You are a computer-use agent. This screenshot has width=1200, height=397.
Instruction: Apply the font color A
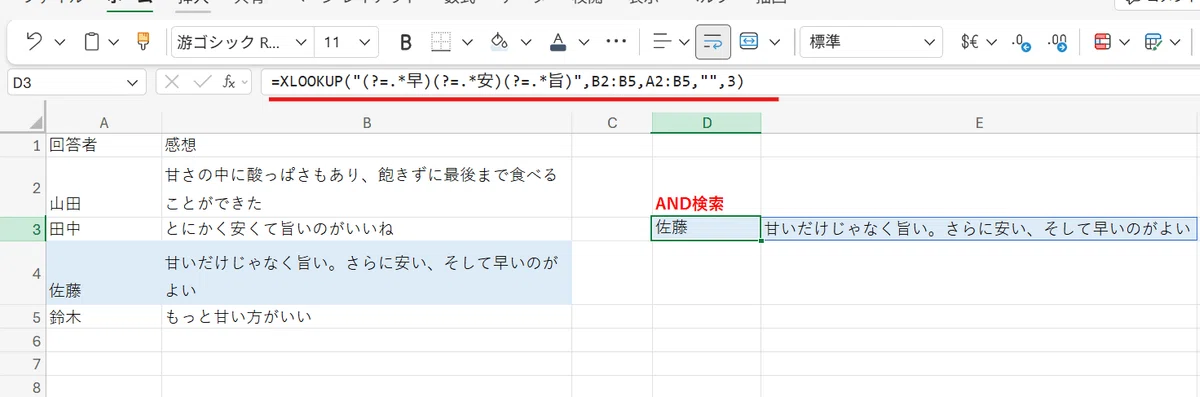coord(557,42)
